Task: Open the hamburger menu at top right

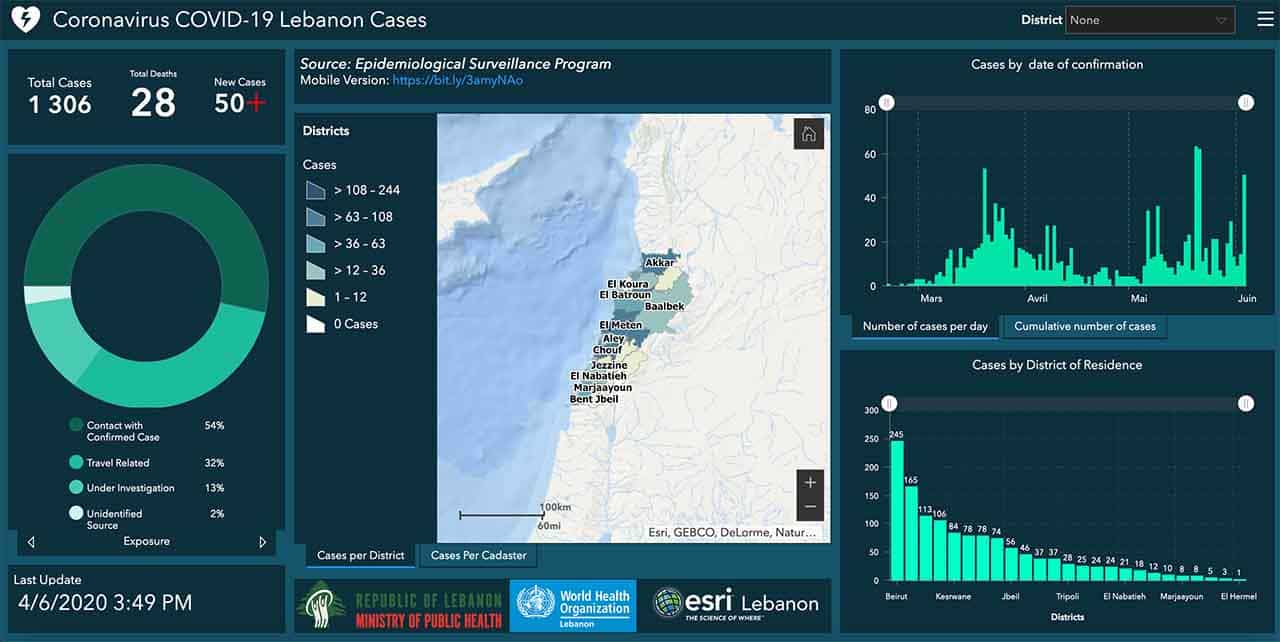Action: (x=1265, y=20)
